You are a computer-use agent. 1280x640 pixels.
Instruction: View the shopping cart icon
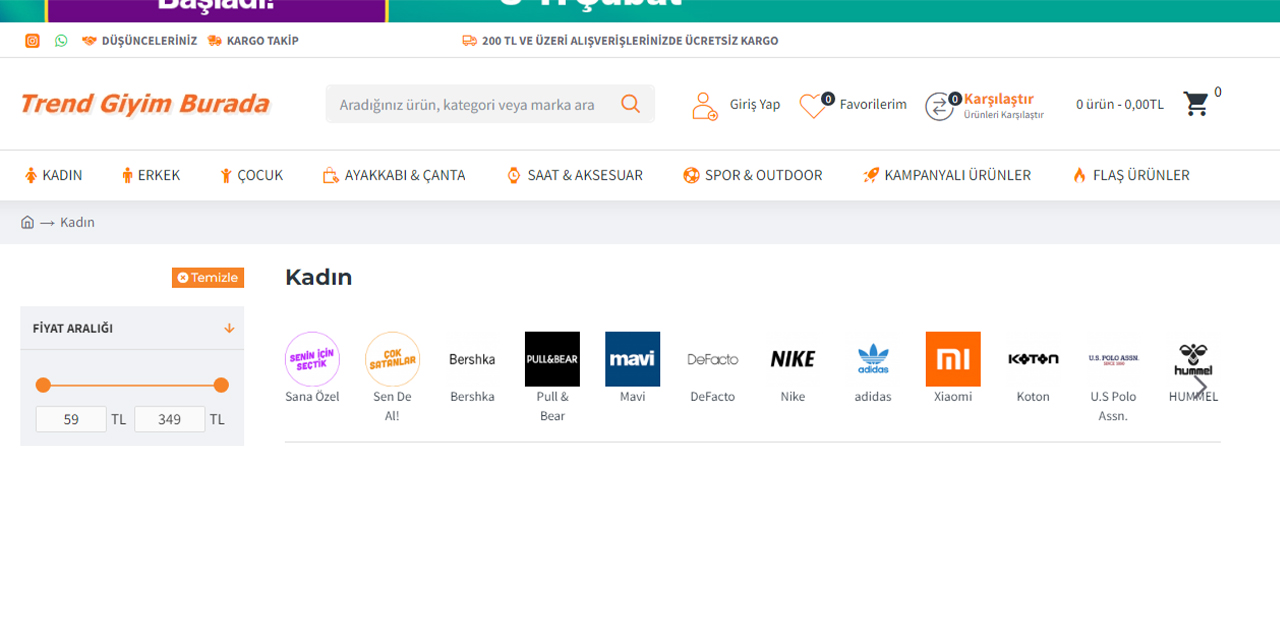tap(1196, 103)
